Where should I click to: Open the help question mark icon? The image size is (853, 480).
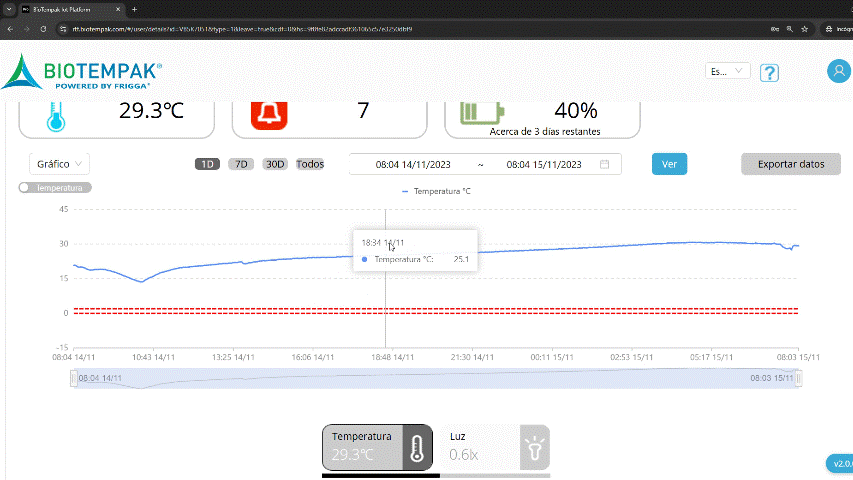click(769, 73)
